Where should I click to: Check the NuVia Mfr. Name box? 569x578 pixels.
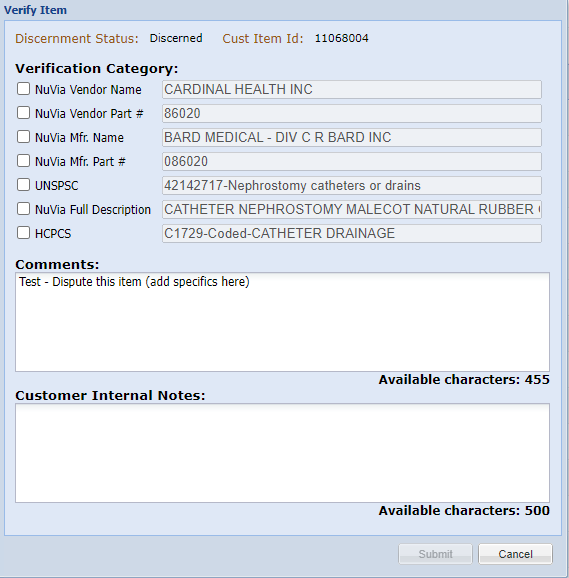[x=23, y=137]
